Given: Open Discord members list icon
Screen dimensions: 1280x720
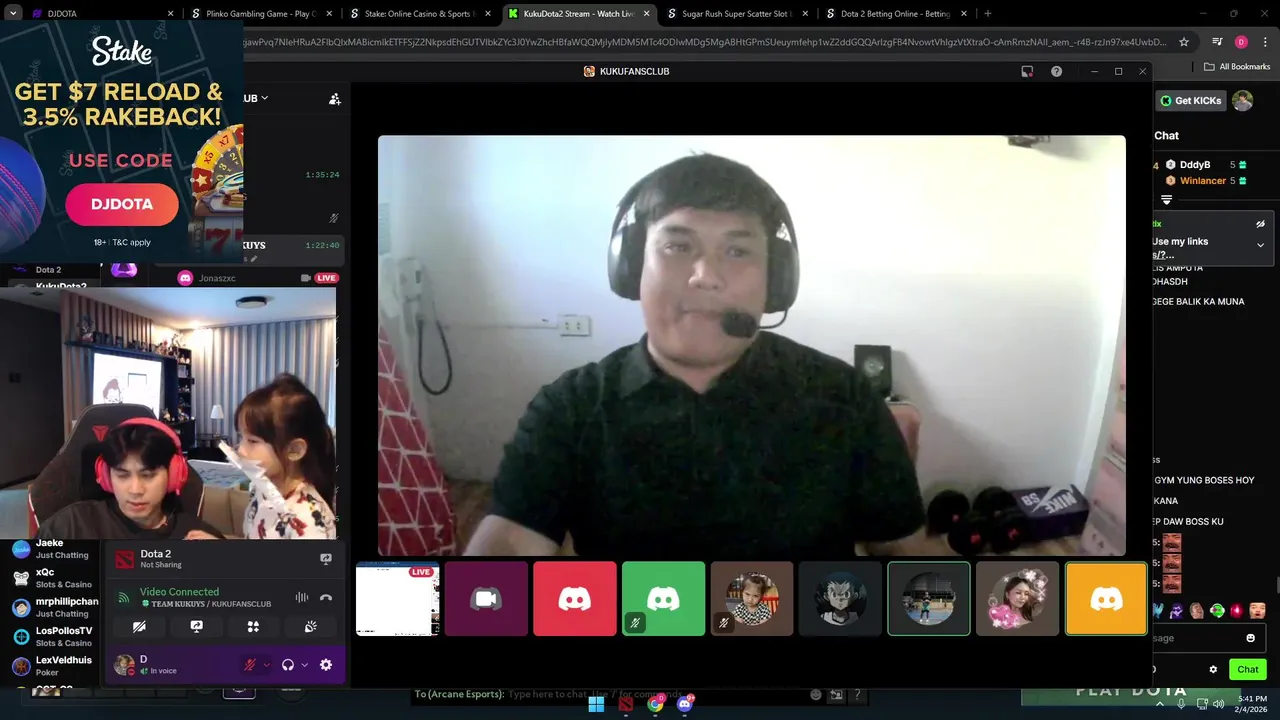Looking at the screenshot, I should [335, 99].
